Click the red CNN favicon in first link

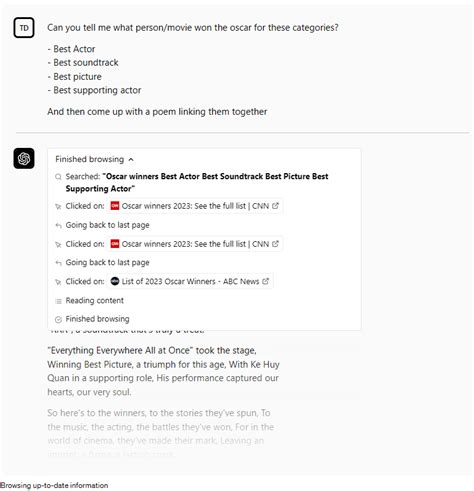[115, 206]
